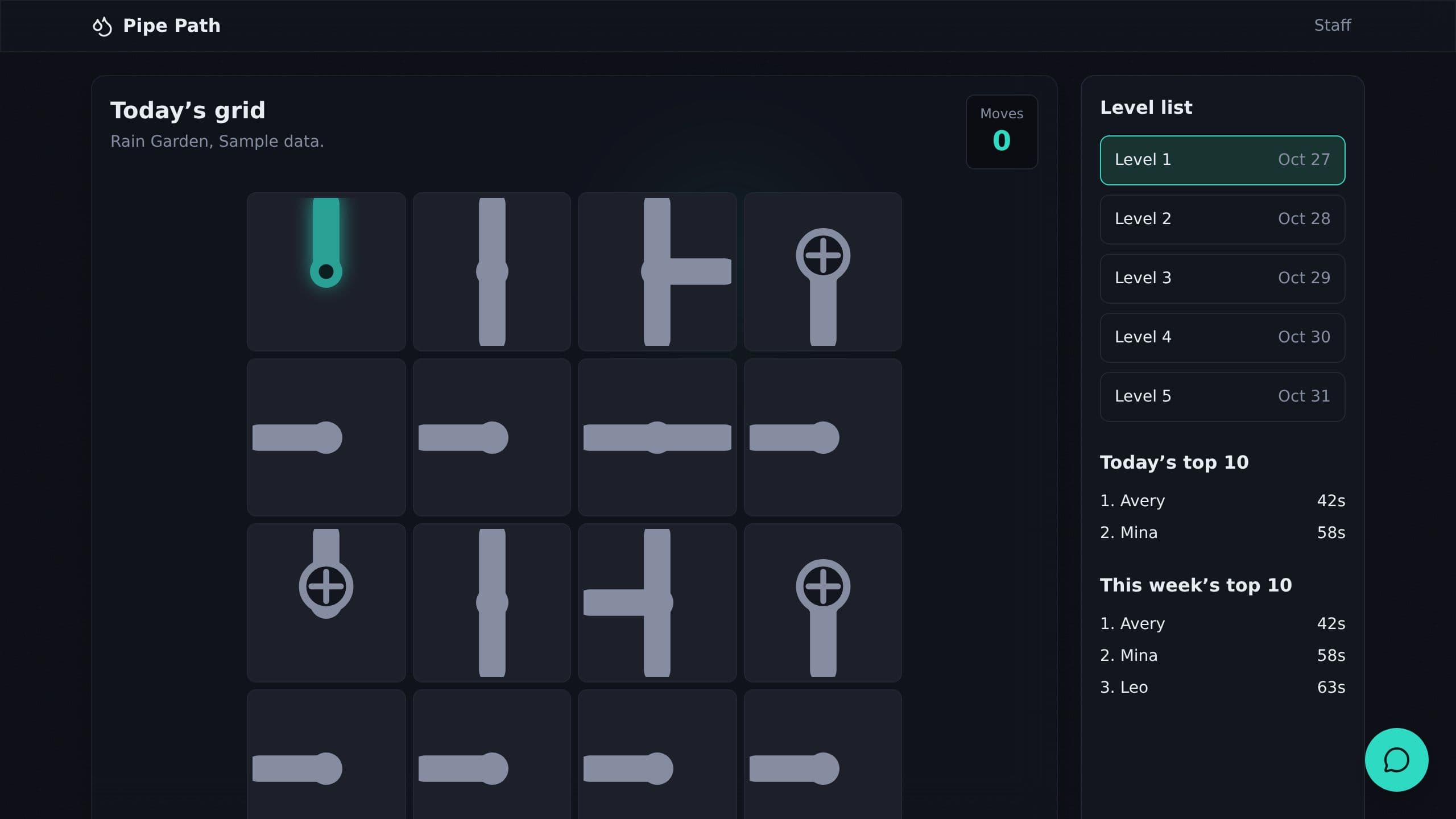1456x819 pixels.
Task: Rotate the valve tile at the top-right
Action: (x=823, y=271)
